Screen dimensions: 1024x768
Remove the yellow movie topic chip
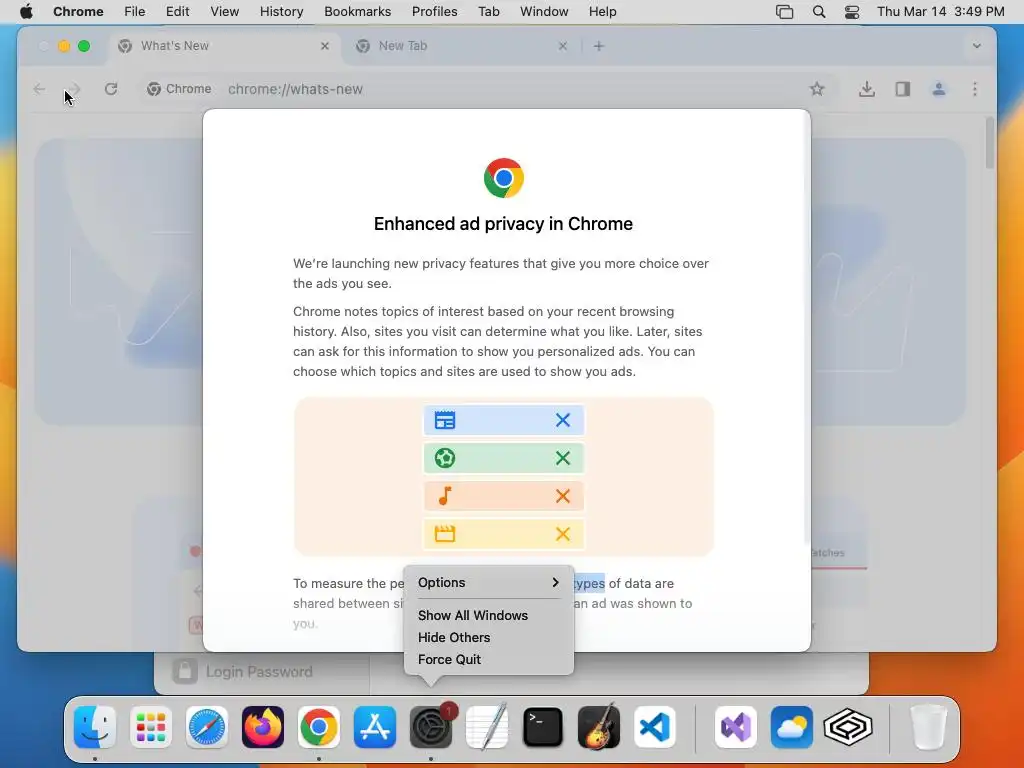coord(562,534)
